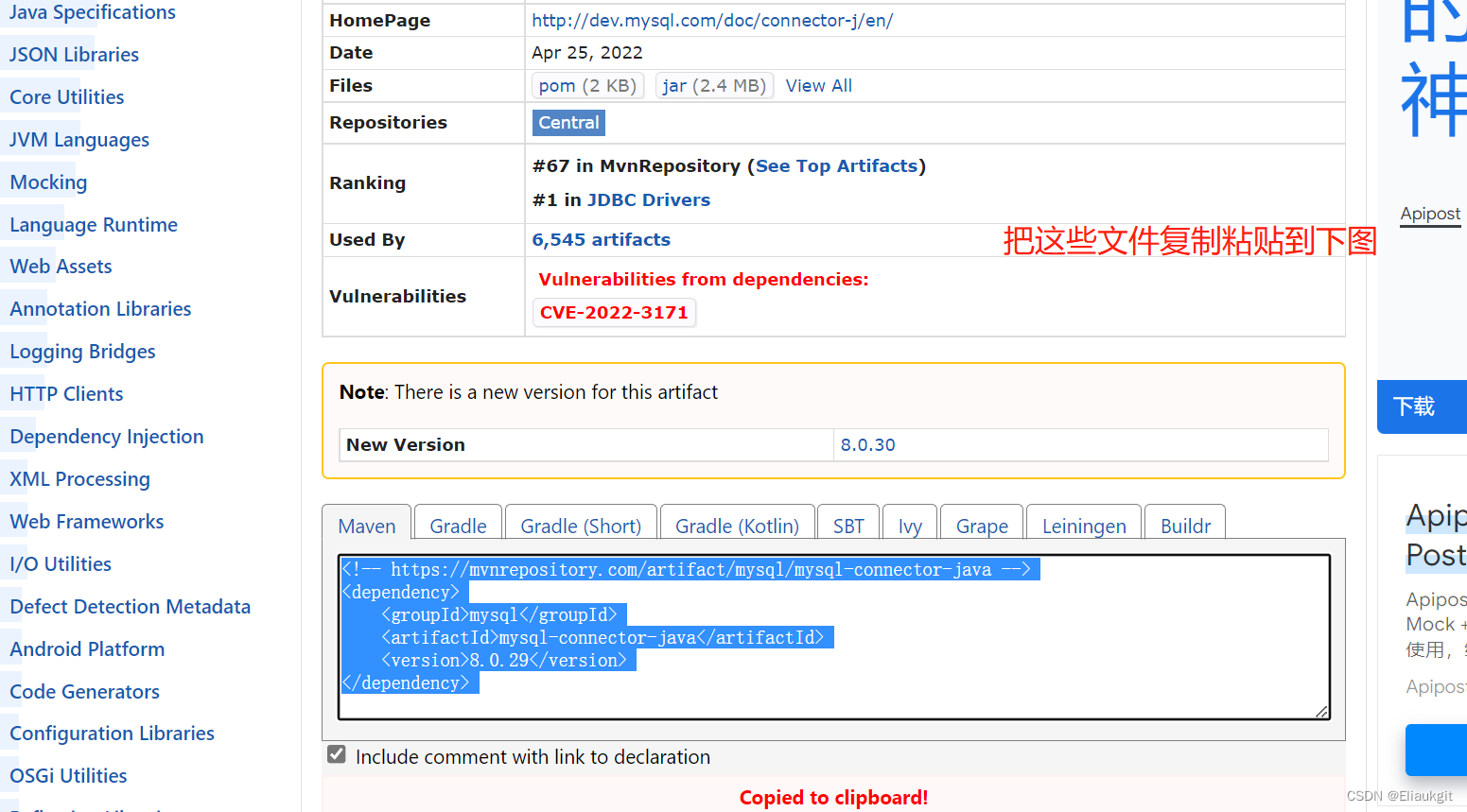
Task: Open the SBT tab
Action: (x=848, y=526)
